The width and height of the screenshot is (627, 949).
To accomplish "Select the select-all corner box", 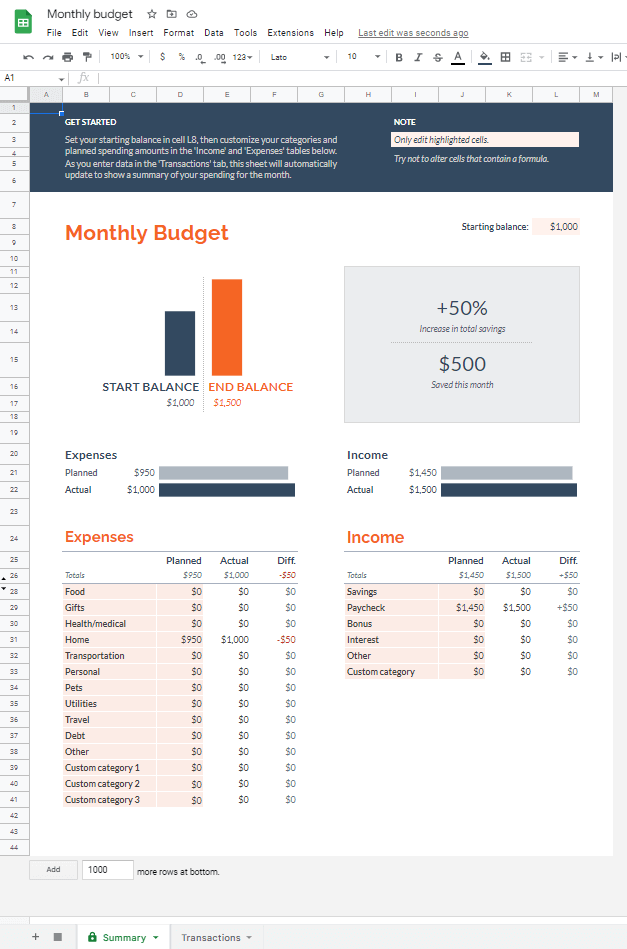I will (x=14, y=94).
